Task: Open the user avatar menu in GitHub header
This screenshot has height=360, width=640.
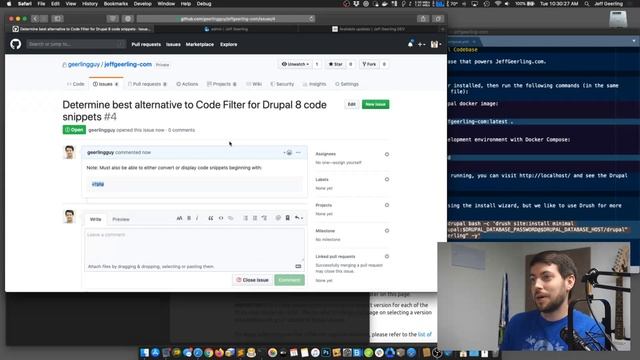Action: tap(436, 44)
